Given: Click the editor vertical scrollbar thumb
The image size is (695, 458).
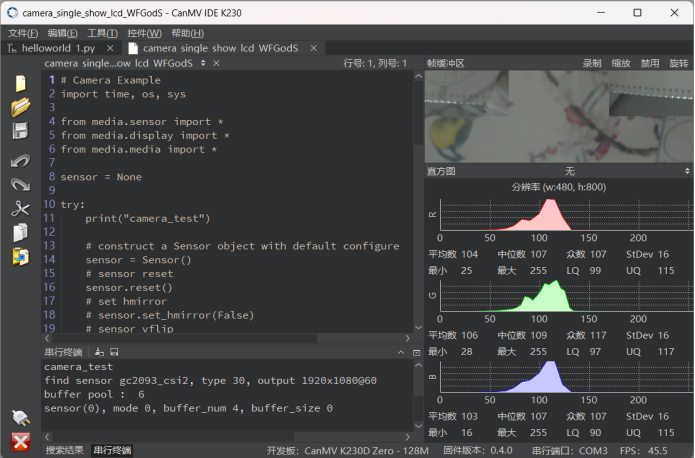Looking at the screenshot, I should pos(418,113).
